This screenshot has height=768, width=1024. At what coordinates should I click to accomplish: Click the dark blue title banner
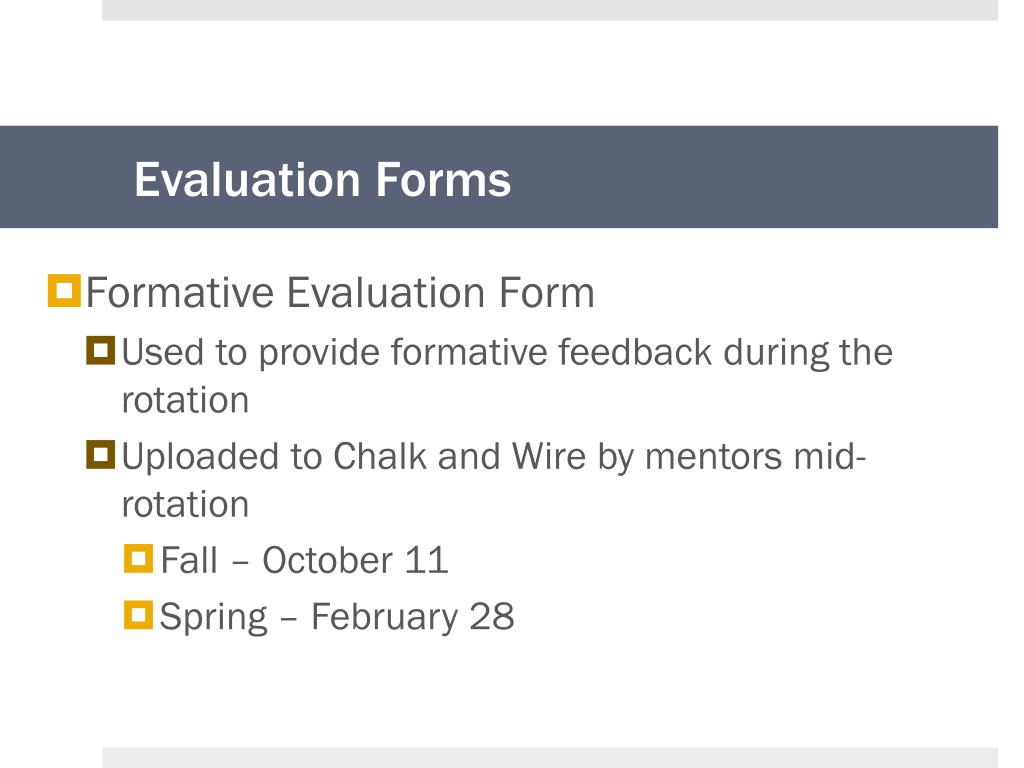coord(499,177)
